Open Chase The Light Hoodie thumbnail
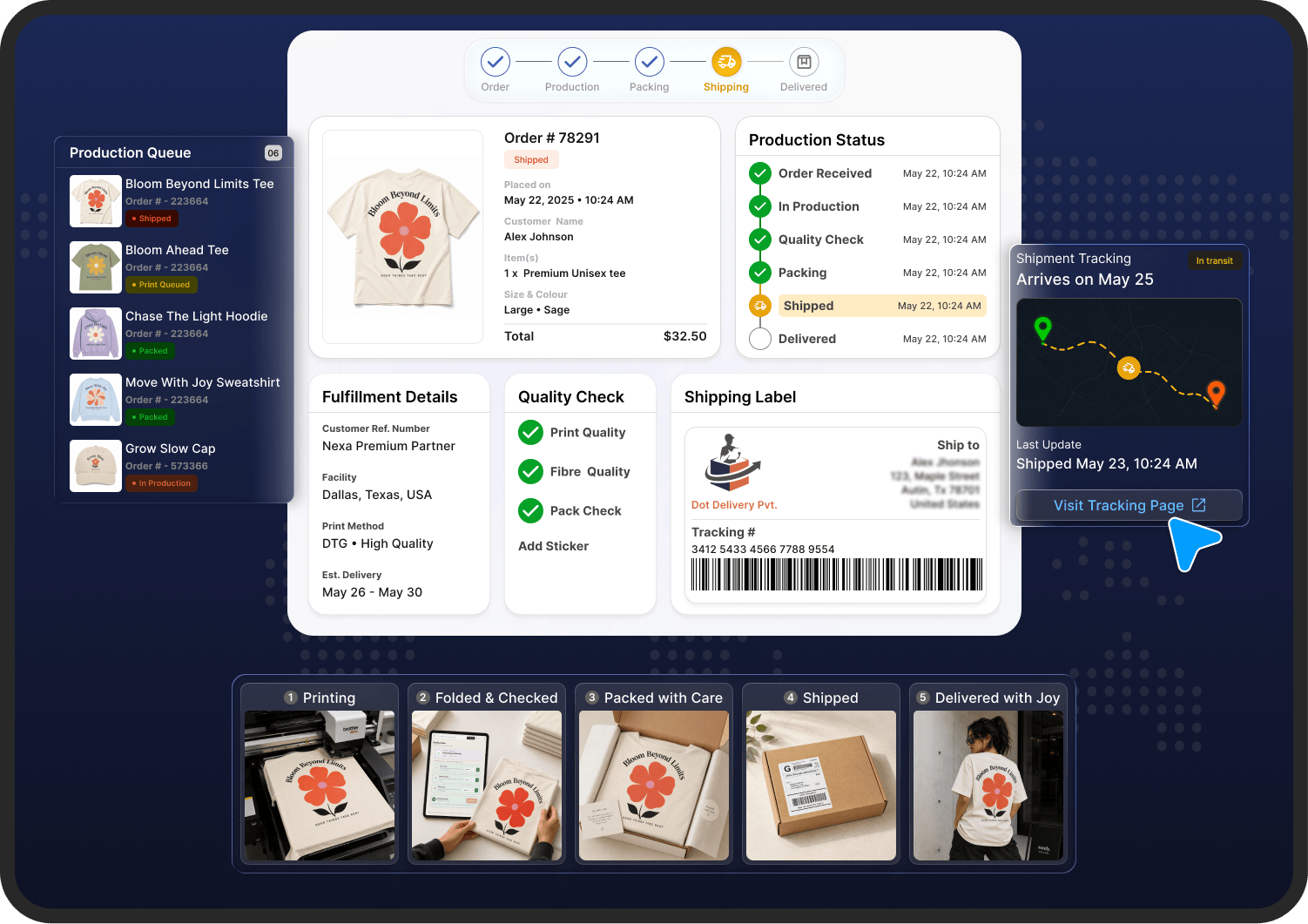This screenshot has width=1308, height=924. coord(96,334)
